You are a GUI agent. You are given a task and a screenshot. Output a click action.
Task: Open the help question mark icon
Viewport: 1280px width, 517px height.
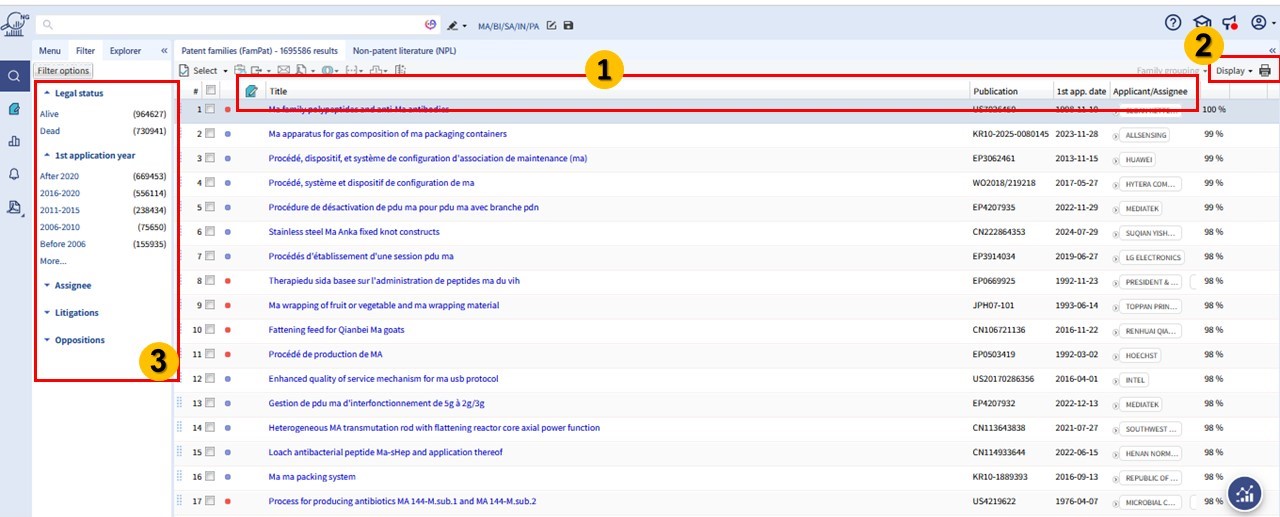1173,23
